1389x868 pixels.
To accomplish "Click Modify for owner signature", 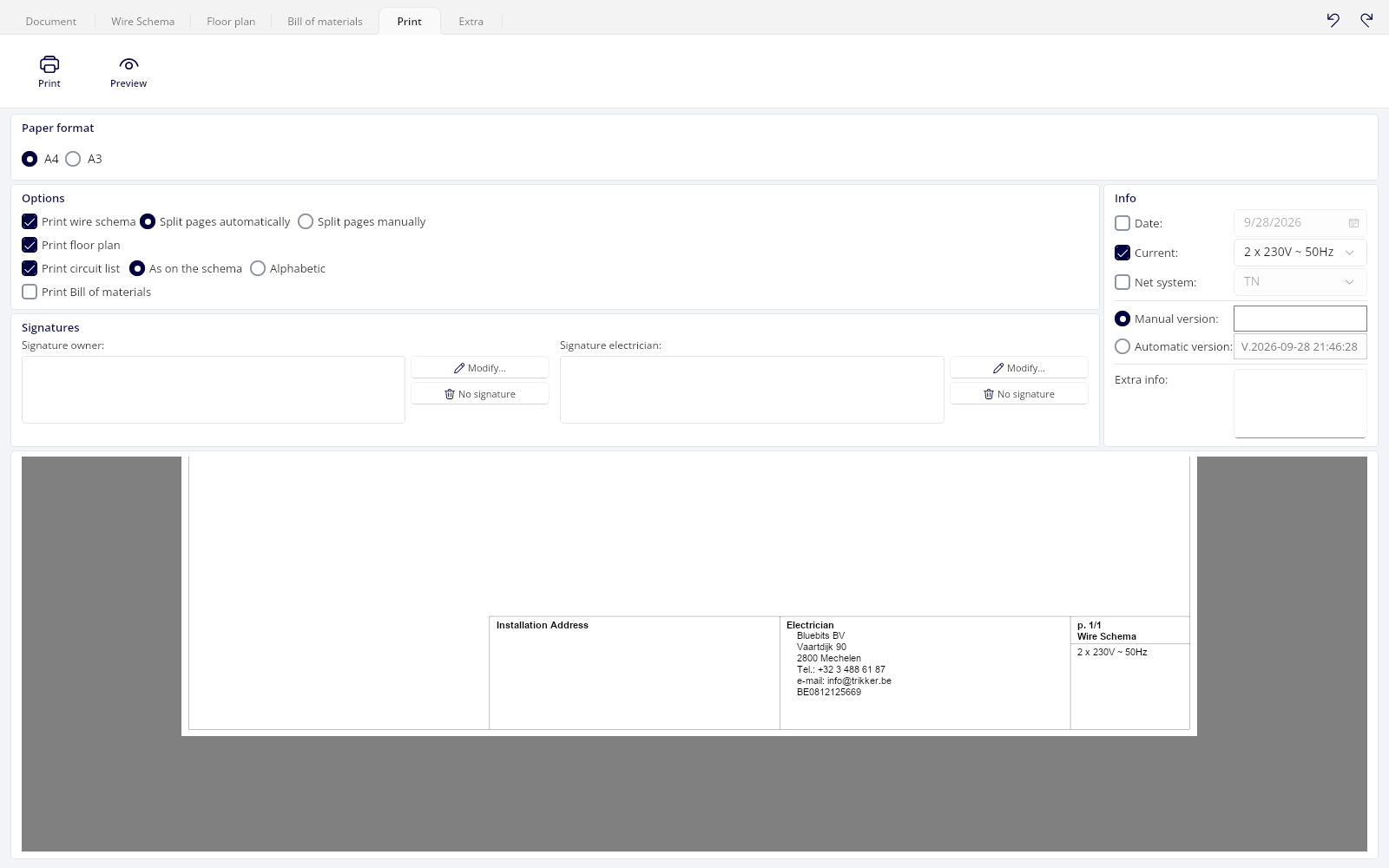I will (480, 368).
